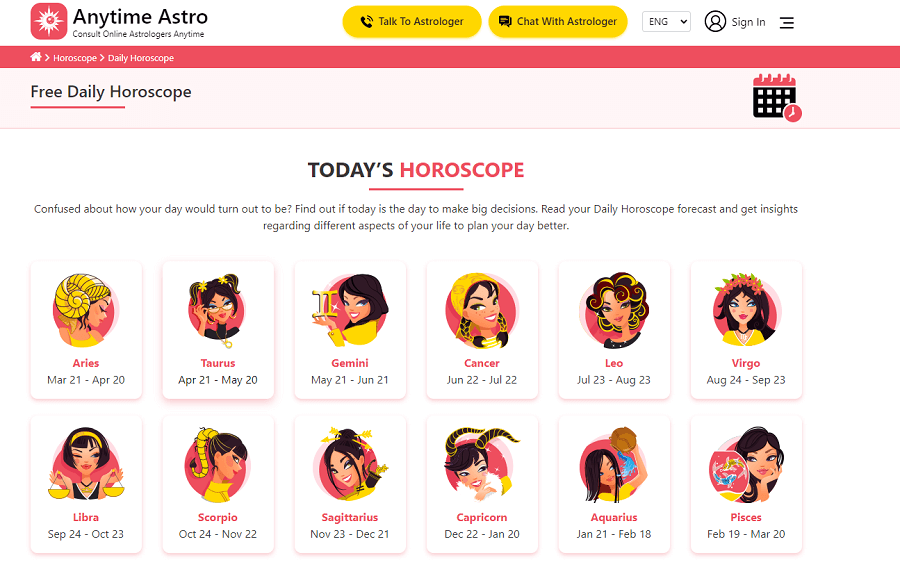Open the Virgo horoscope card
The height and width of the screenshot is (576, 900).
pyautogui.click(x=746, y=330)
